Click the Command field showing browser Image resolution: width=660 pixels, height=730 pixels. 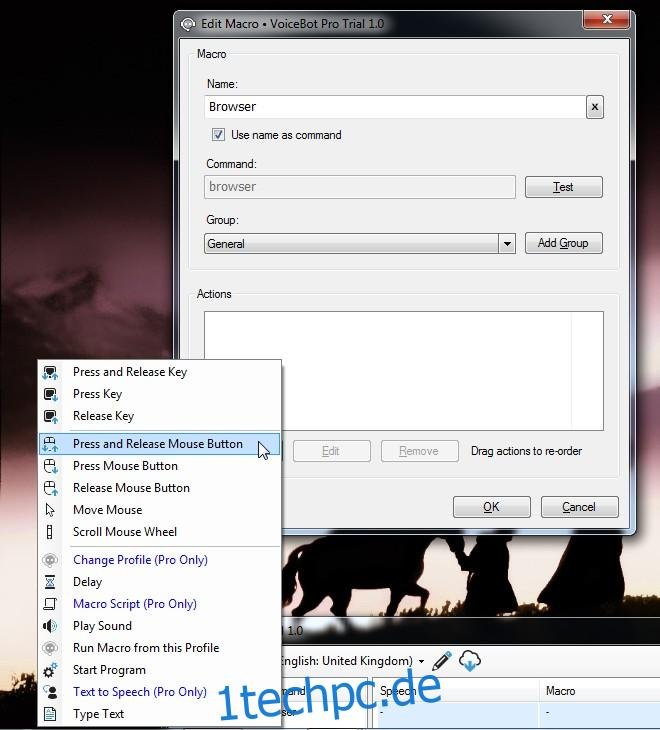coord(360,187)
